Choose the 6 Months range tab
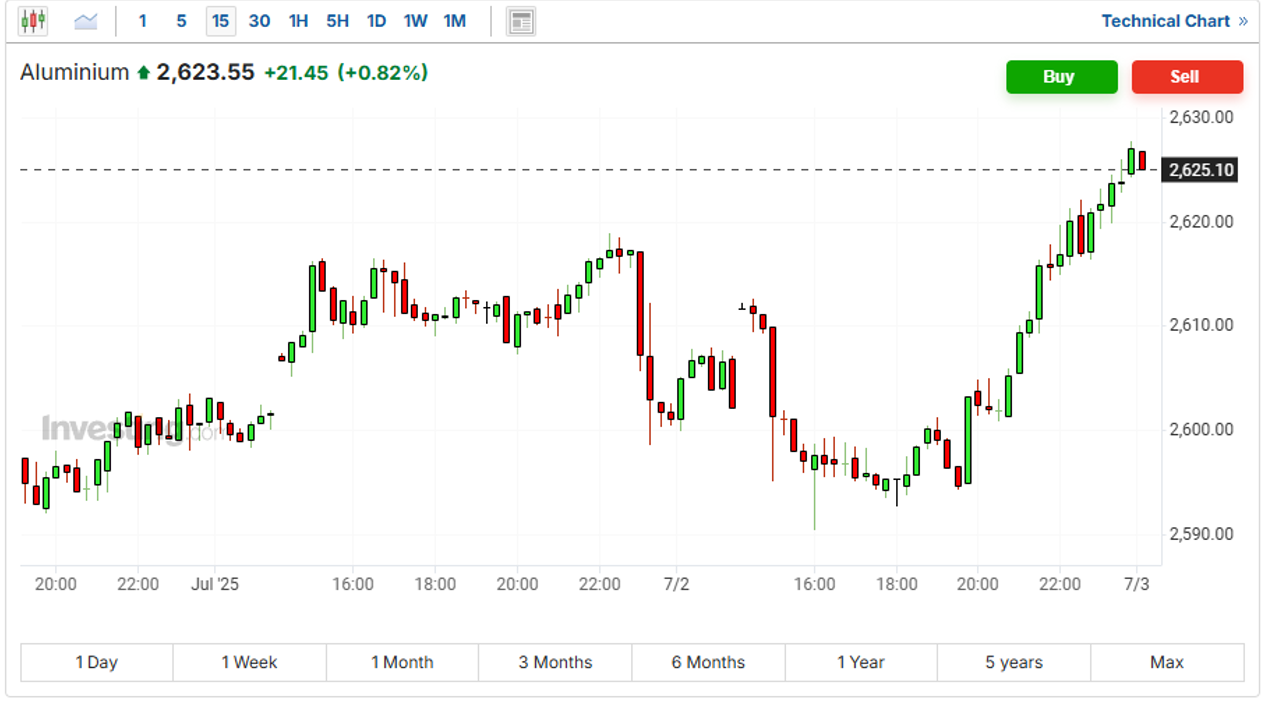The height and width of the screenshot is (701, 1262). pos(708,662)
